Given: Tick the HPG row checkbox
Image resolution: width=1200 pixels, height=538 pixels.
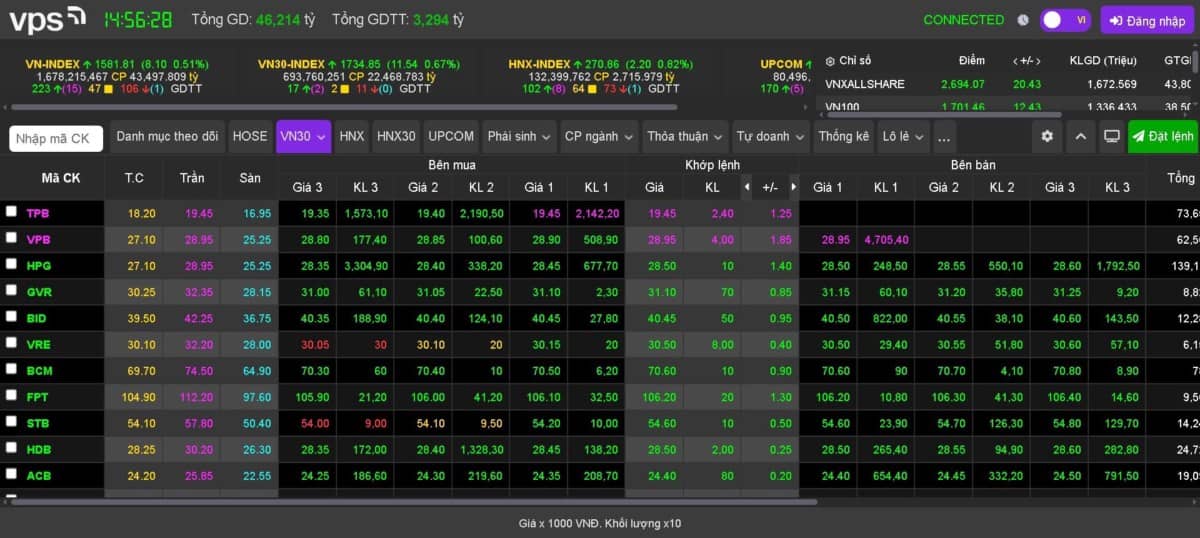Looking at the screenshot, I should click(12, 265).
